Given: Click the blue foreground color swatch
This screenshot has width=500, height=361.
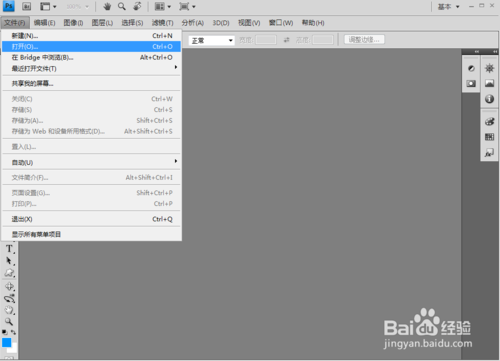Looking at the screenshot, I should click(x=6, y=342).
